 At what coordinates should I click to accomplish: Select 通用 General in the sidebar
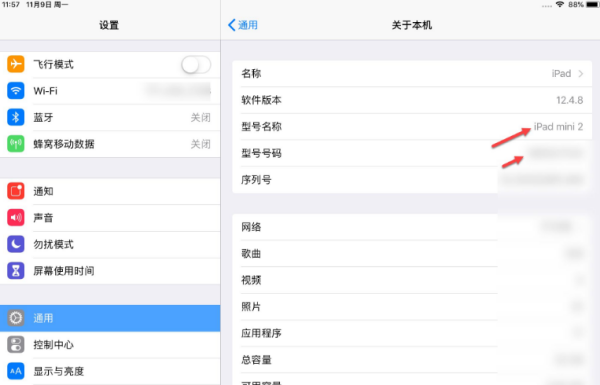point(110,318)
